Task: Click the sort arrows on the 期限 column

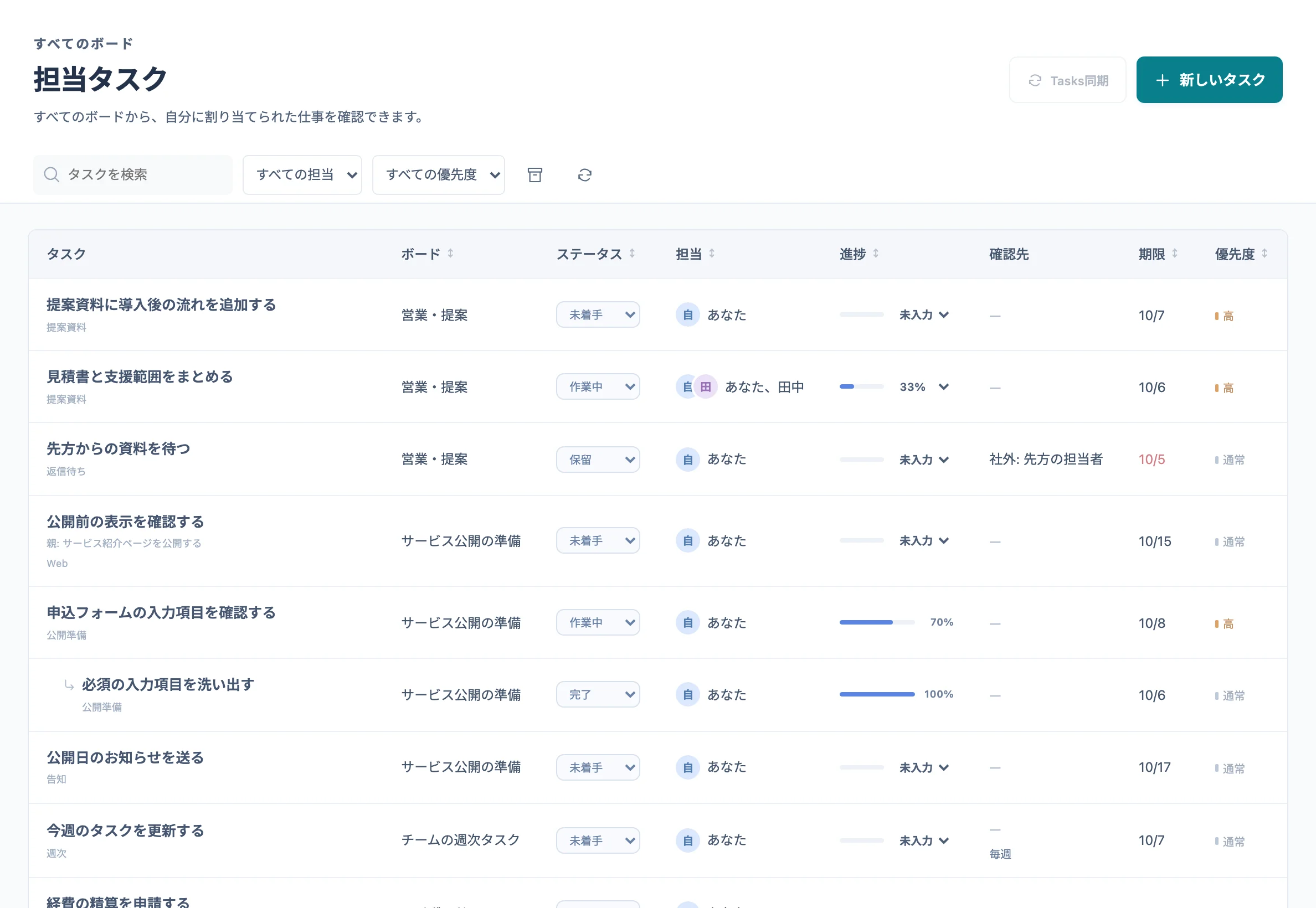Action: click(1174, 253)
